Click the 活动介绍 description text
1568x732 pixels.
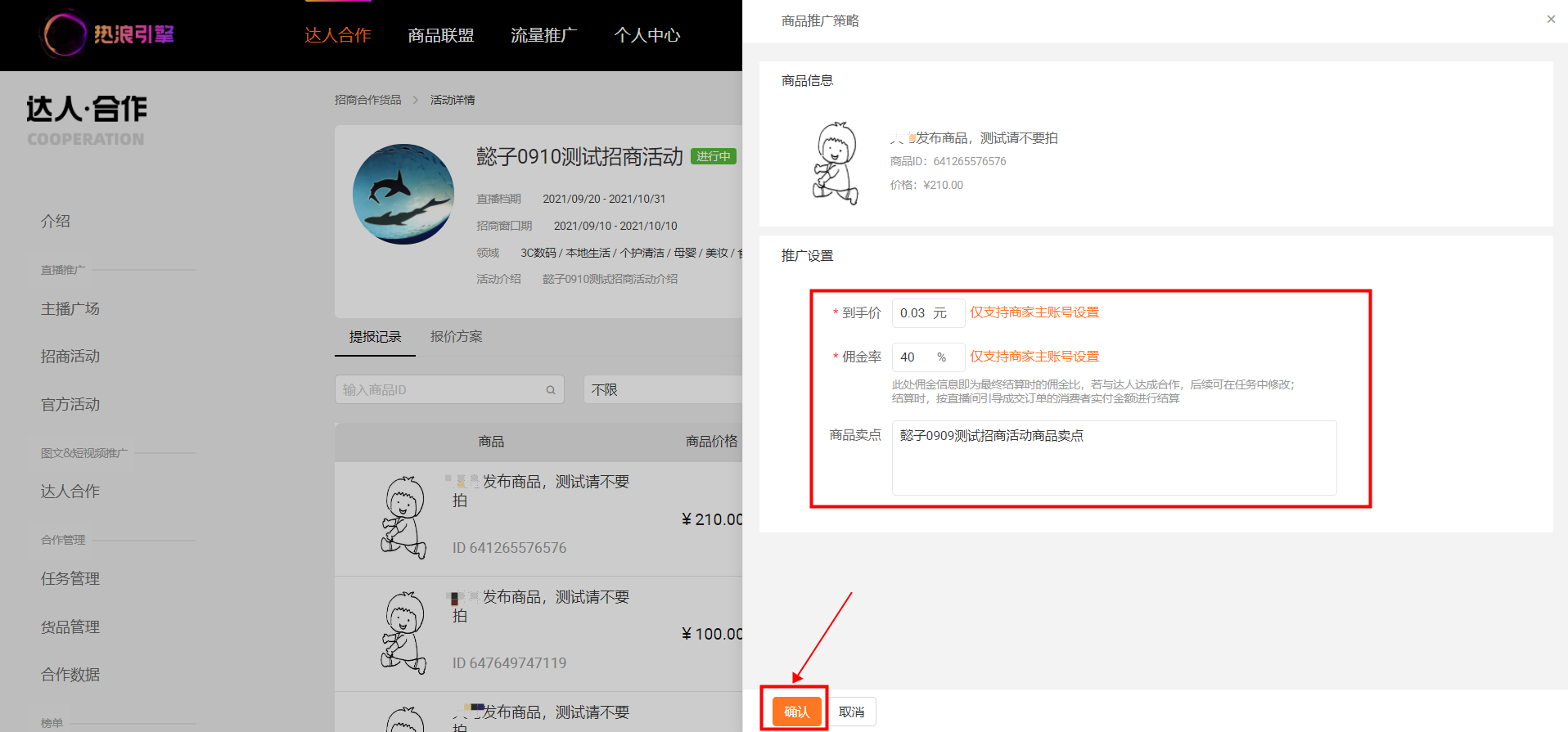coord(610,279)
